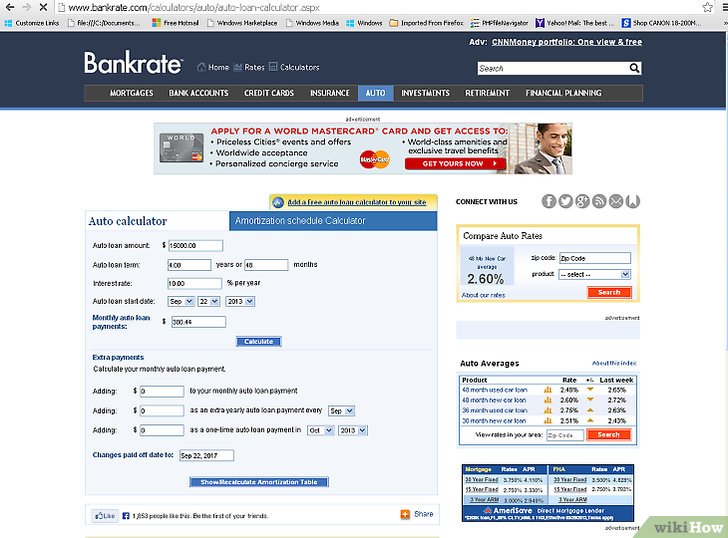
Task: Click GET YOURS NOW ad button
Action: coord(455,163)
